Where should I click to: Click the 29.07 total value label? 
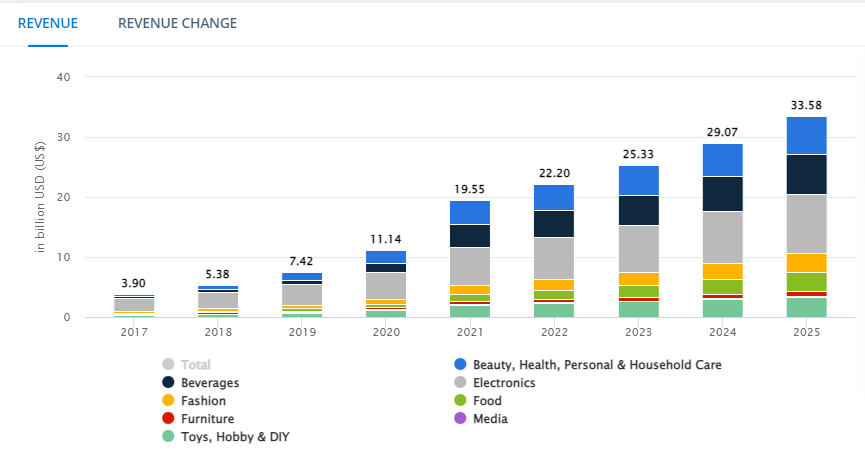723,132
